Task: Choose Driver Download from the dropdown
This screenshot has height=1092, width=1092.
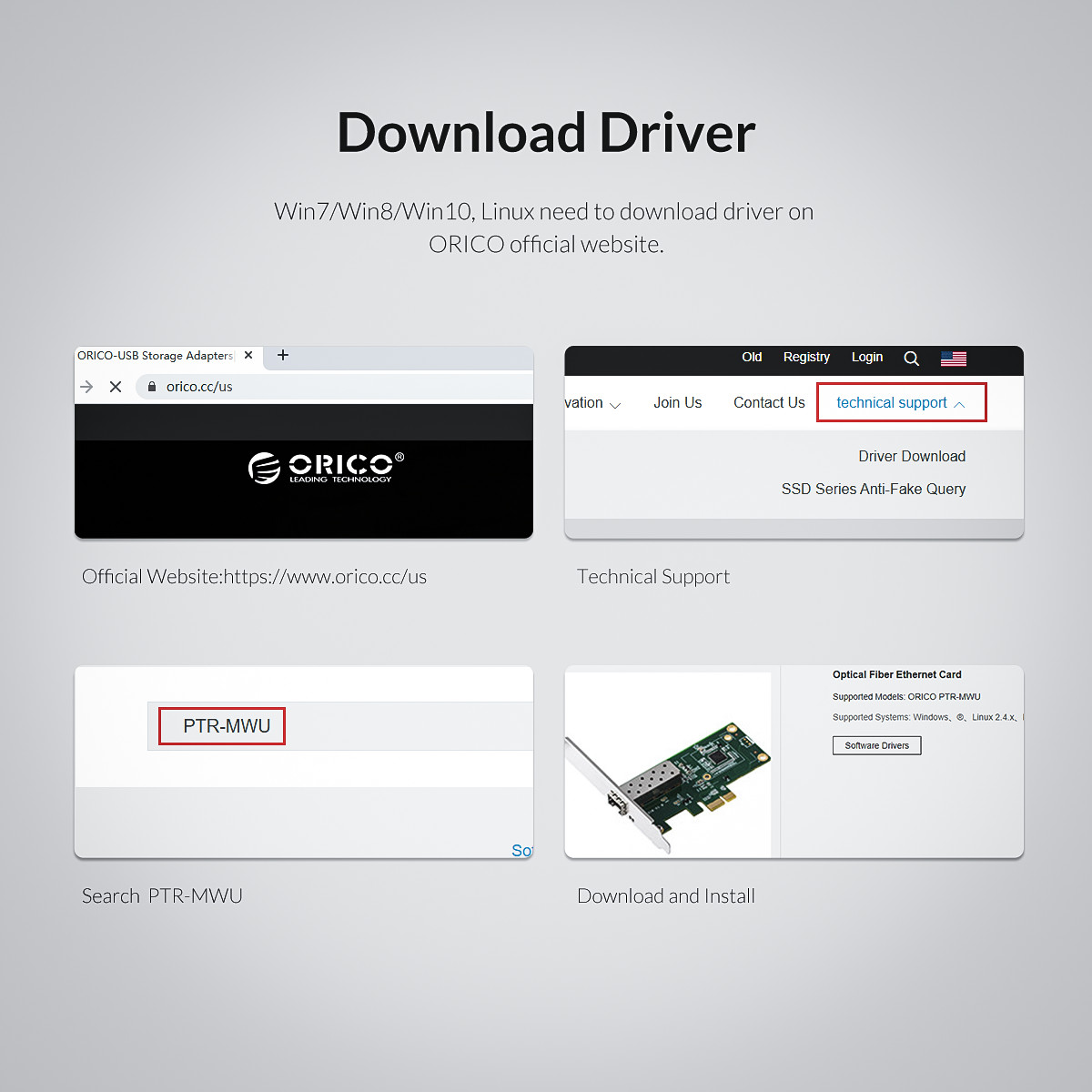Action: pyautogui.click(x=912, y=456)
